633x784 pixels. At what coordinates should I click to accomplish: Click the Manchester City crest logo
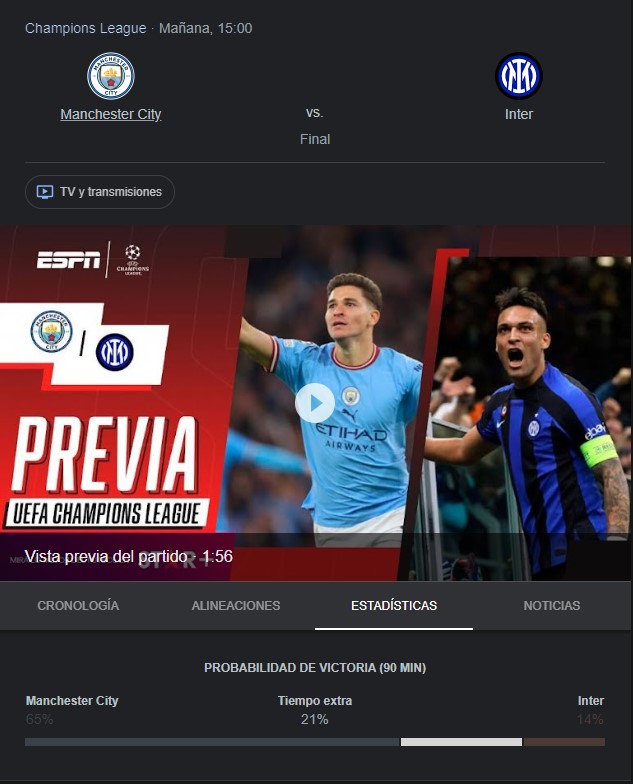[x=110, y=76]
